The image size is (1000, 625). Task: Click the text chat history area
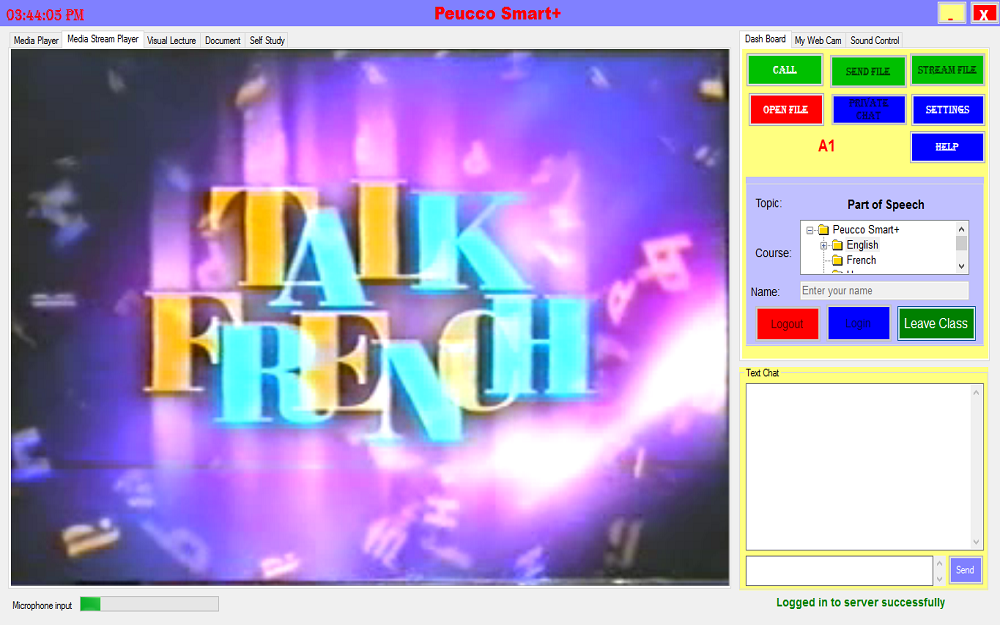pos(858,467)
